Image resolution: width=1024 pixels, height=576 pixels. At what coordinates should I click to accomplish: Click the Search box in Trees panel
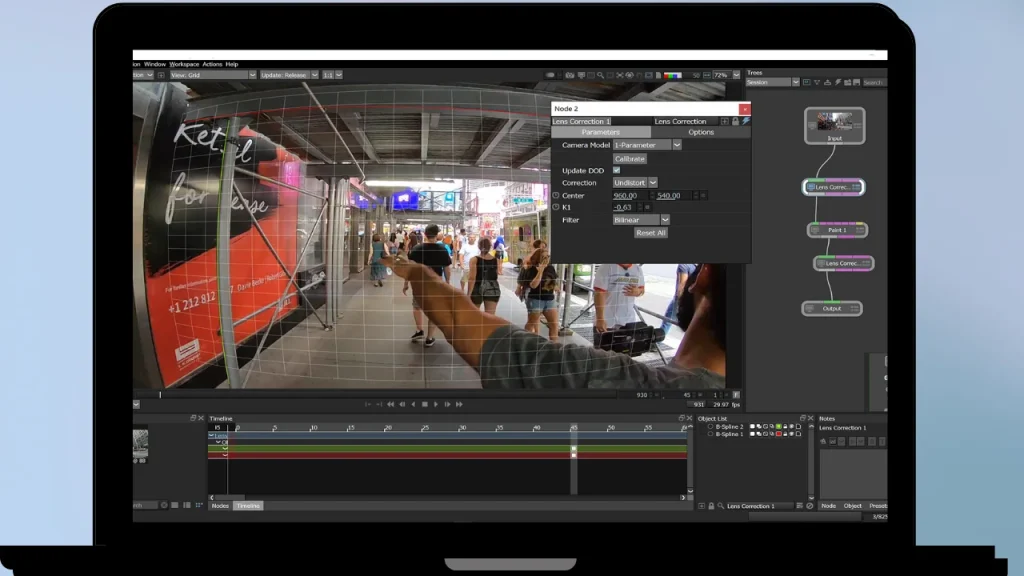pos(874,83)
